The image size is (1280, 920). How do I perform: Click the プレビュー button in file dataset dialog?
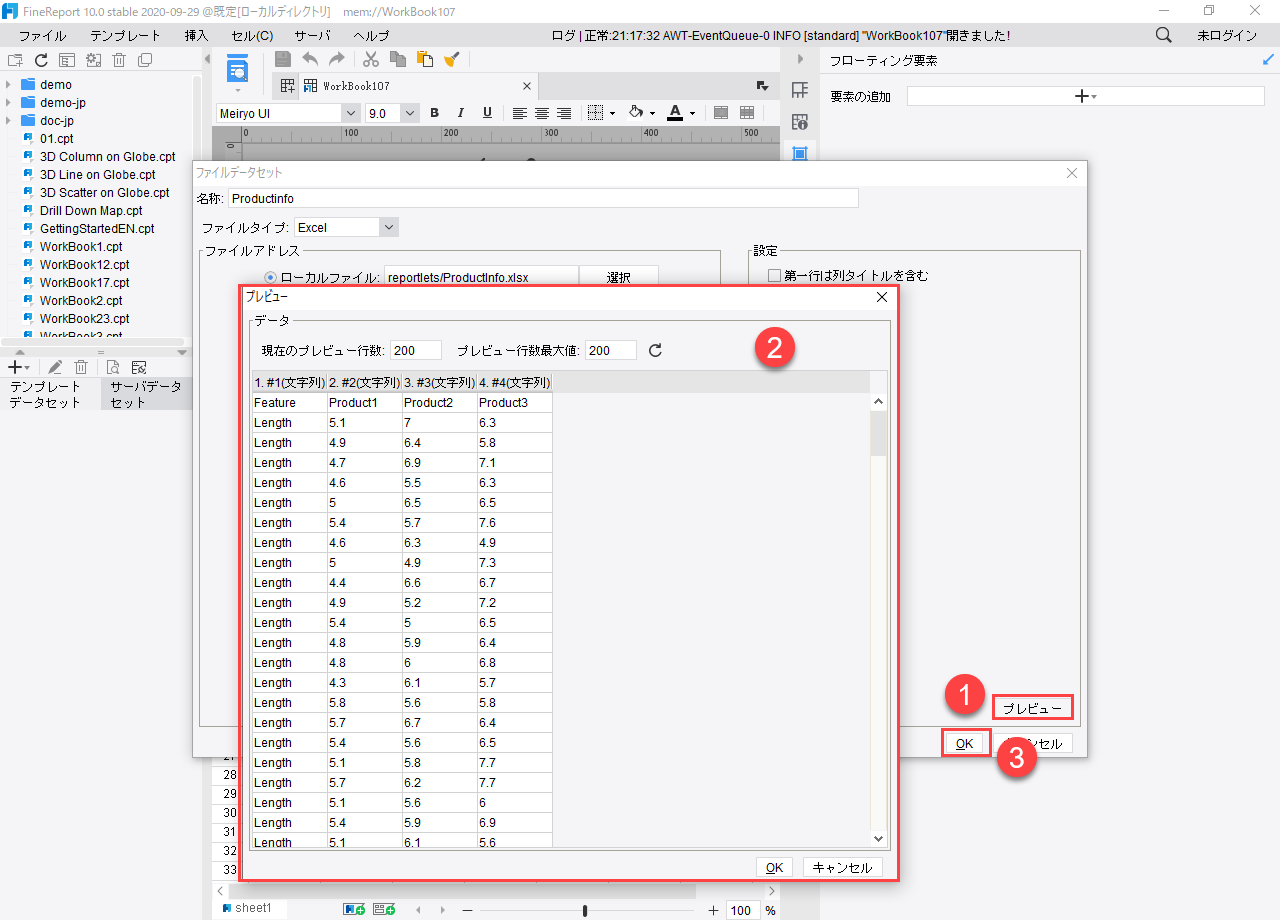pyautogui.click(x=1033, y=708)
